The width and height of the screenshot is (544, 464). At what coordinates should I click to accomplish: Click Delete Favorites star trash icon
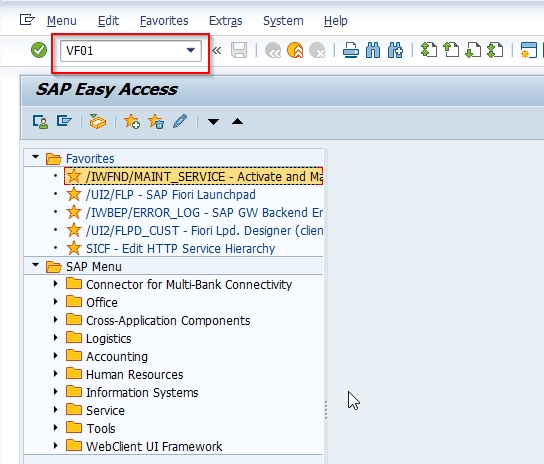coord(156,122)
